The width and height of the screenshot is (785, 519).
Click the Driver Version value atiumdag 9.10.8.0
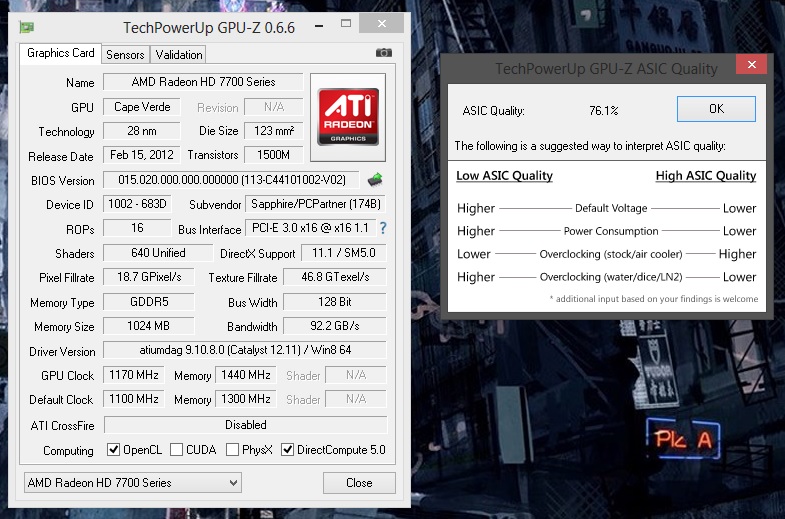click(x=245, y=350)
